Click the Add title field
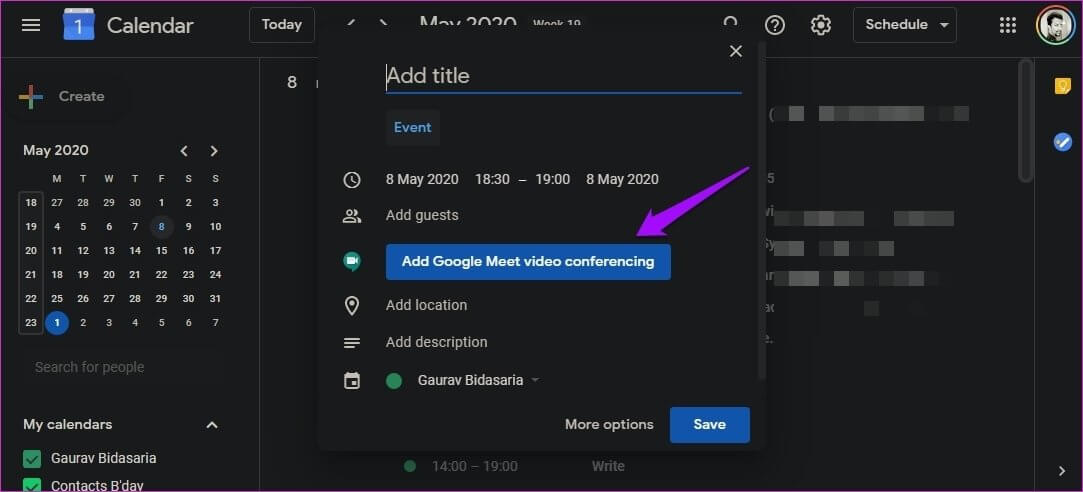Image resolution: width=1083 pixels, height=492 pixels. [x=564, y=76]
